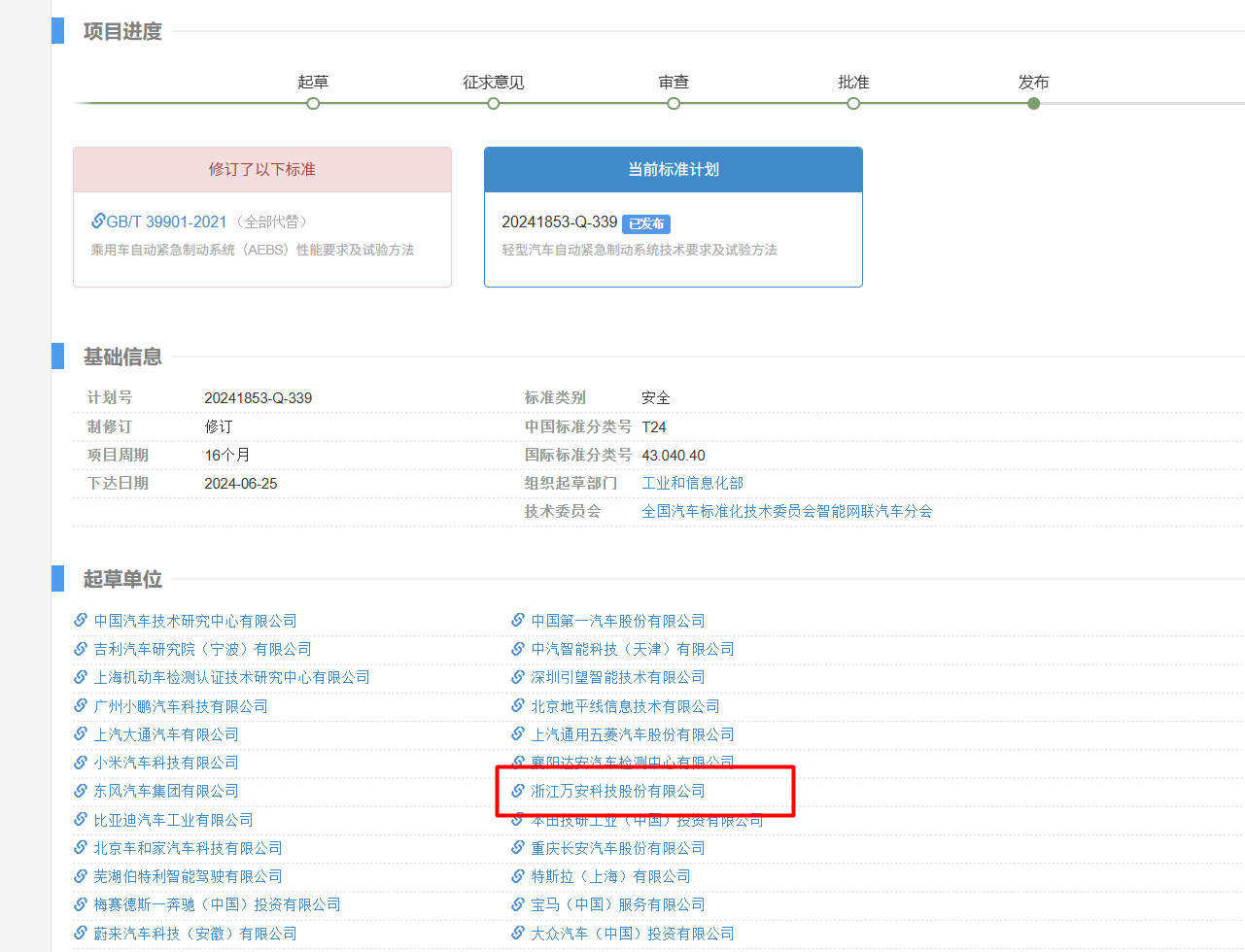Open the GB/T 39901-2021 standard link
Screen dimensions: 1245x952
pos(166,221)
